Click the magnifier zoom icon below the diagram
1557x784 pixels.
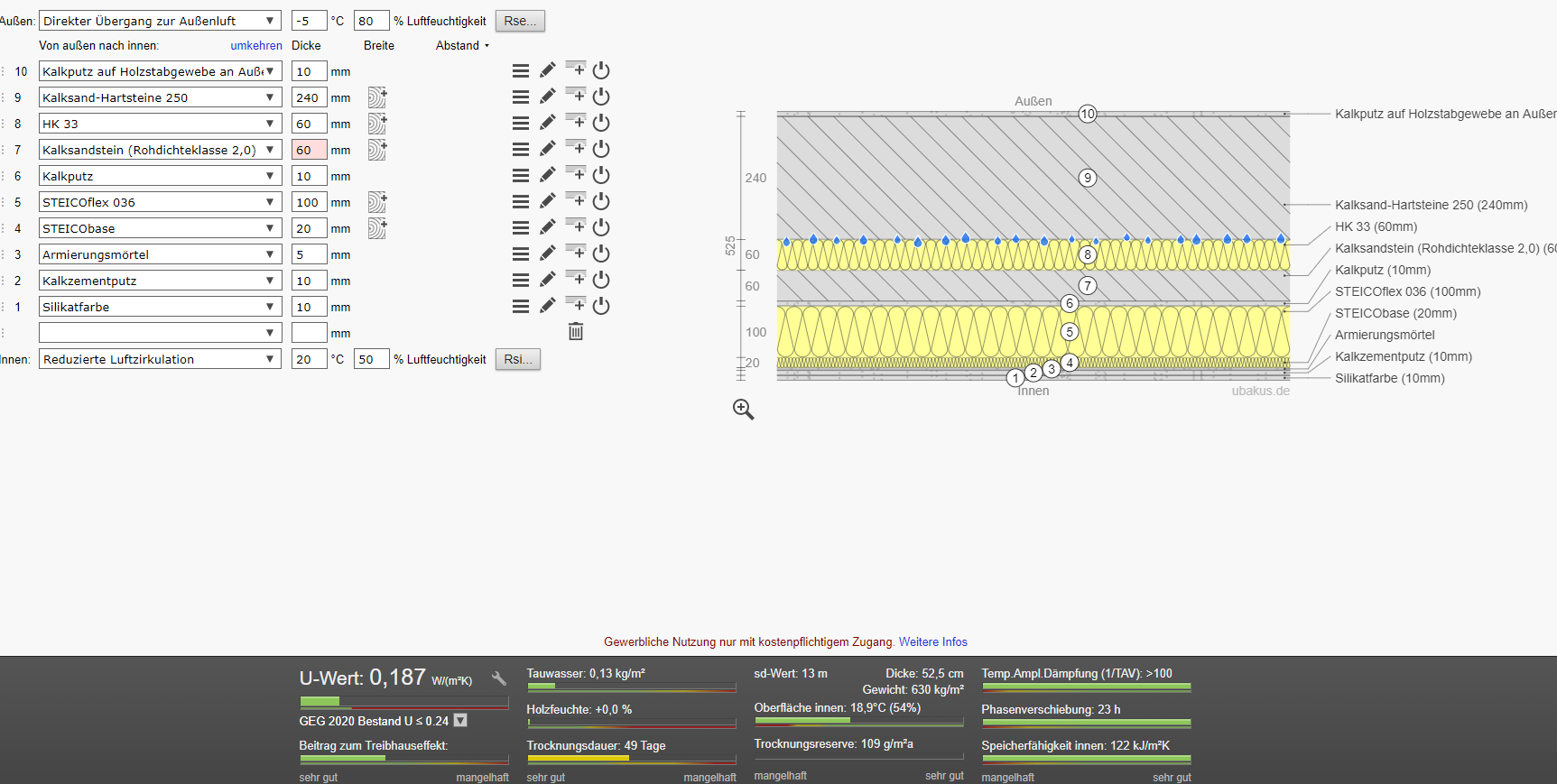click(x=743, y=410)
